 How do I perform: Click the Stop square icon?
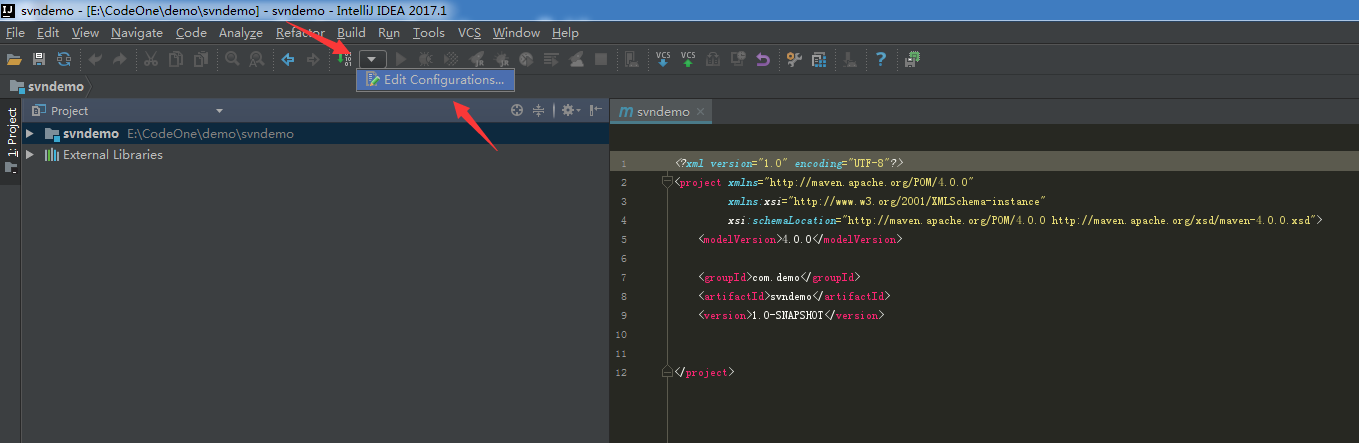601,59
